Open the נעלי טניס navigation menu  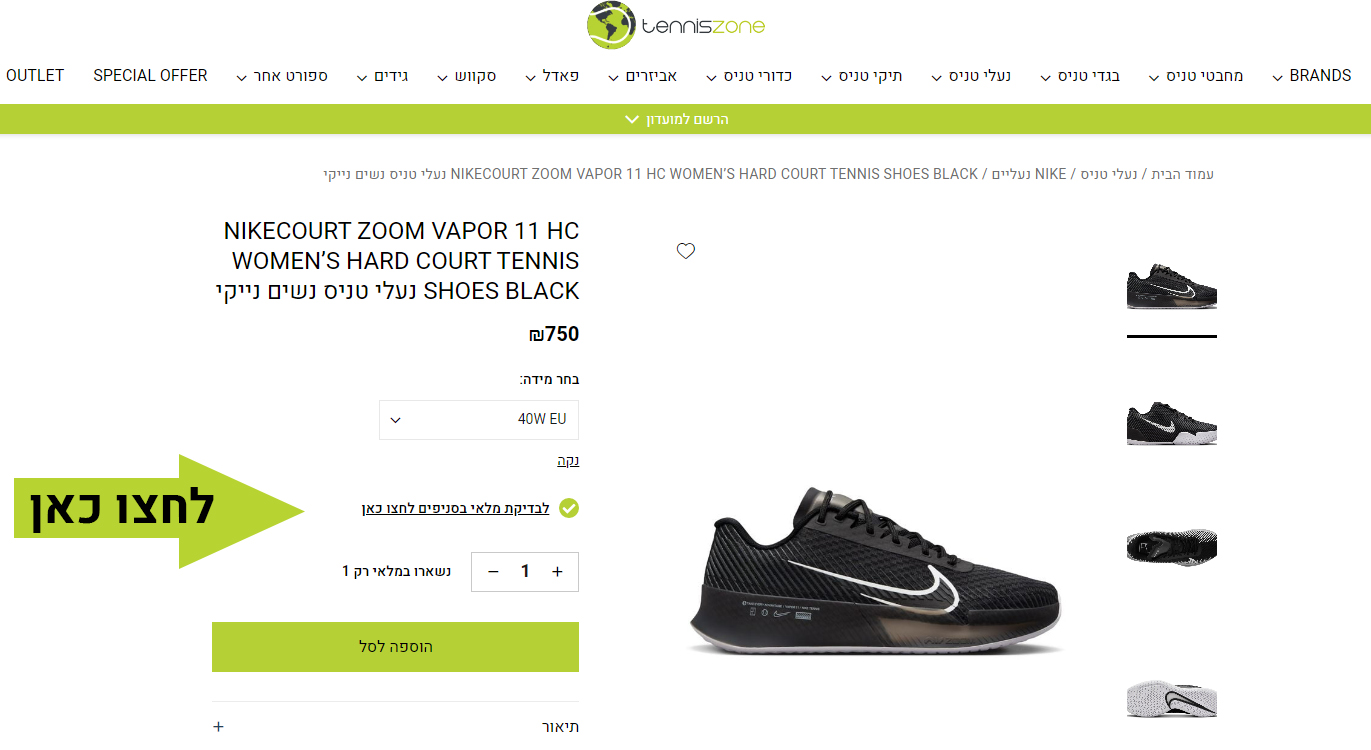pos(970,76)
